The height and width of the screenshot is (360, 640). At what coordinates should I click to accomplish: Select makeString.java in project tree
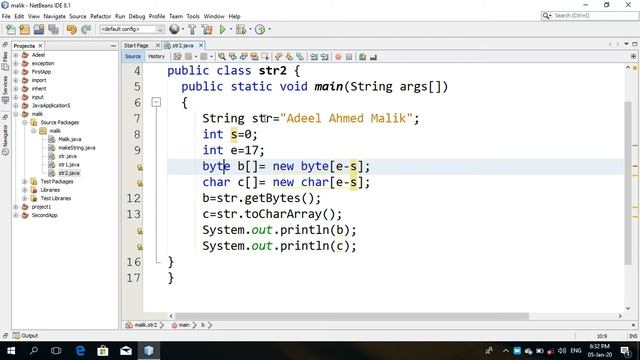(x=77, y=148)
